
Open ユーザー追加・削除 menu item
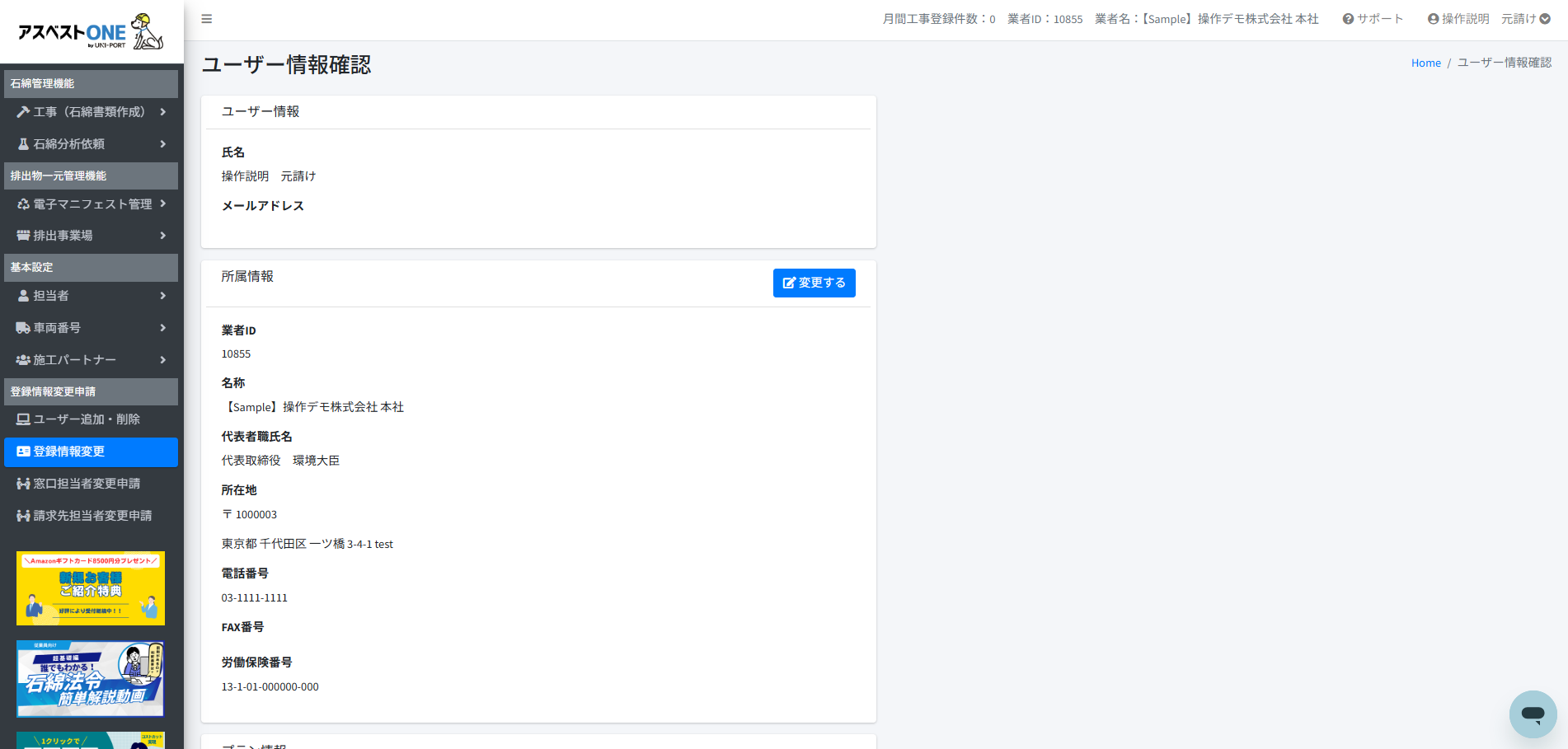click(x=87, y=419)
